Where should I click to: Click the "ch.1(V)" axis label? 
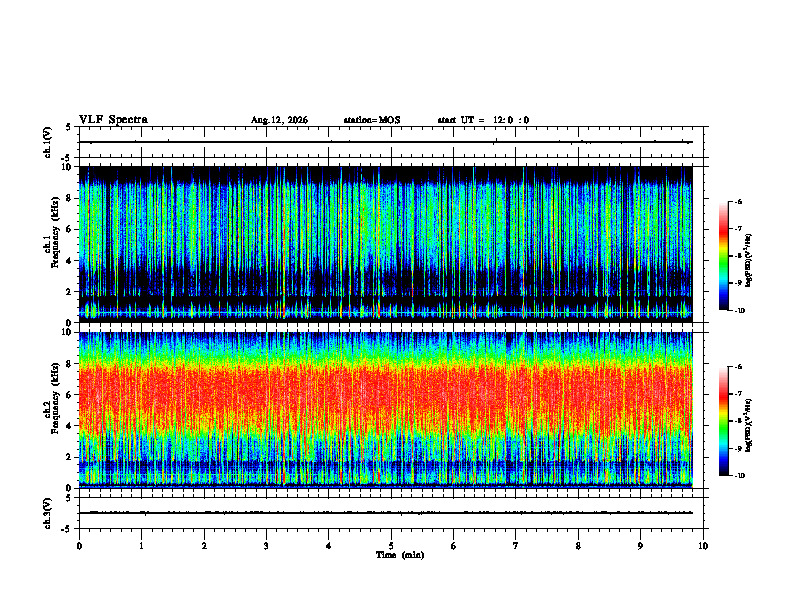47,142
